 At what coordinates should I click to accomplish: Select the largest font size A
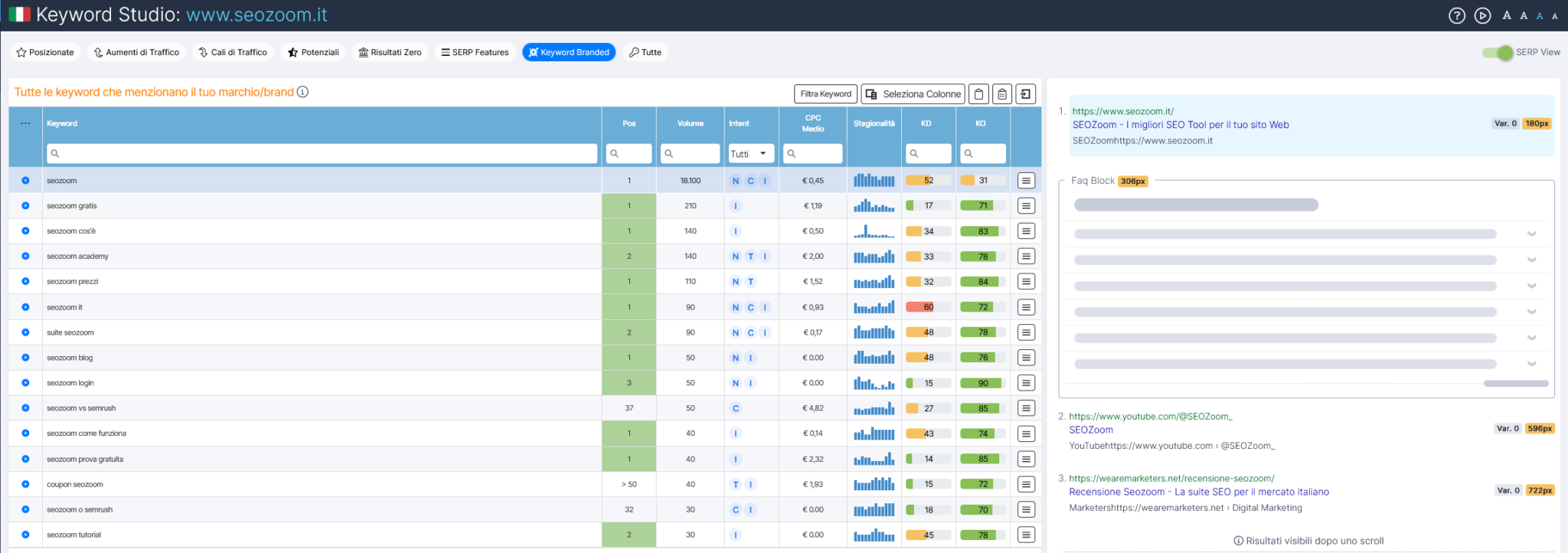pos(1507,15)
